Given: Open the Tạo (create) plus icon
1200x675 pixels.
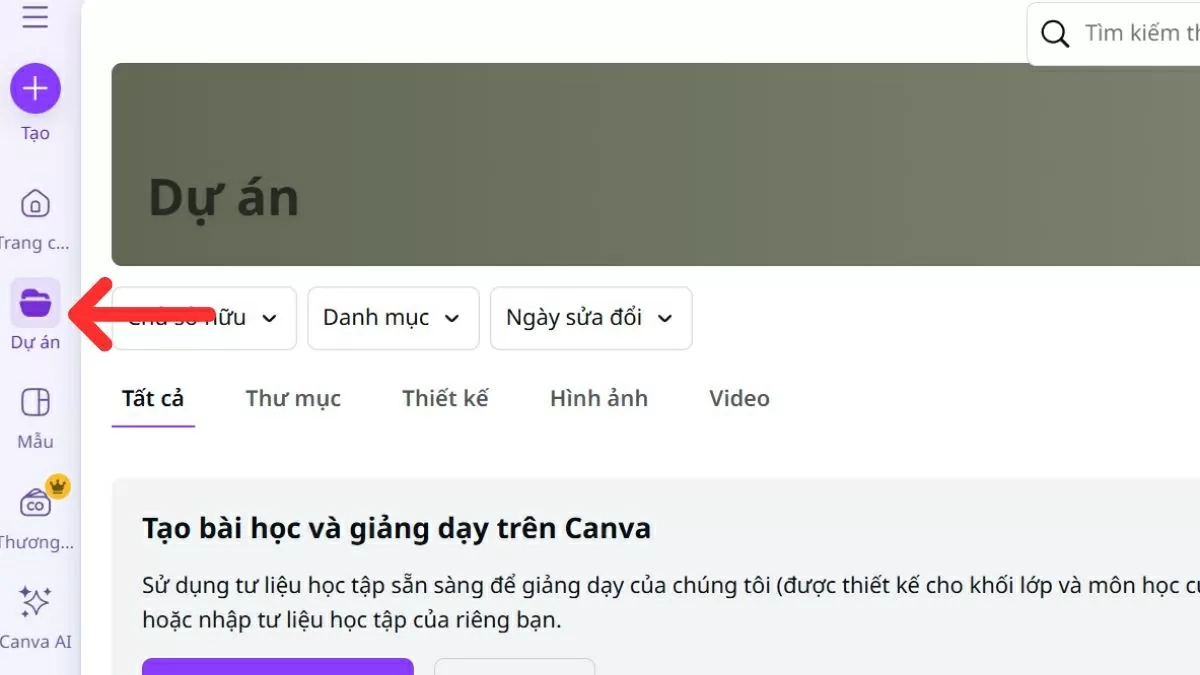Looking at the screenshot, I should point(35,88).
